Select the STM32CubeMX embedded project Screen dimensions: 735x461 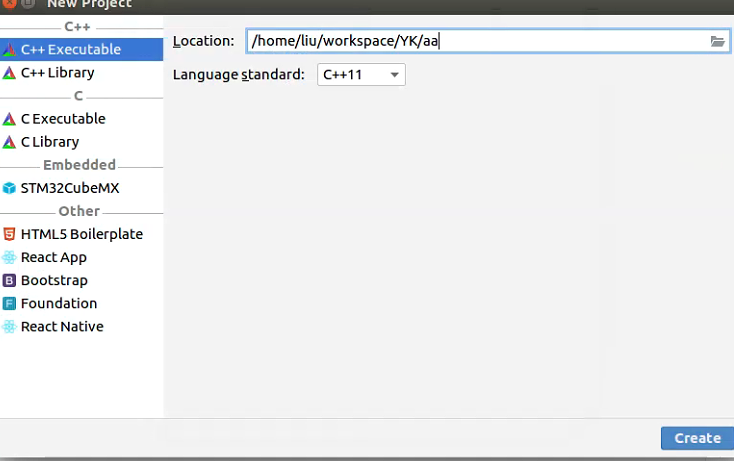point(82,188)
